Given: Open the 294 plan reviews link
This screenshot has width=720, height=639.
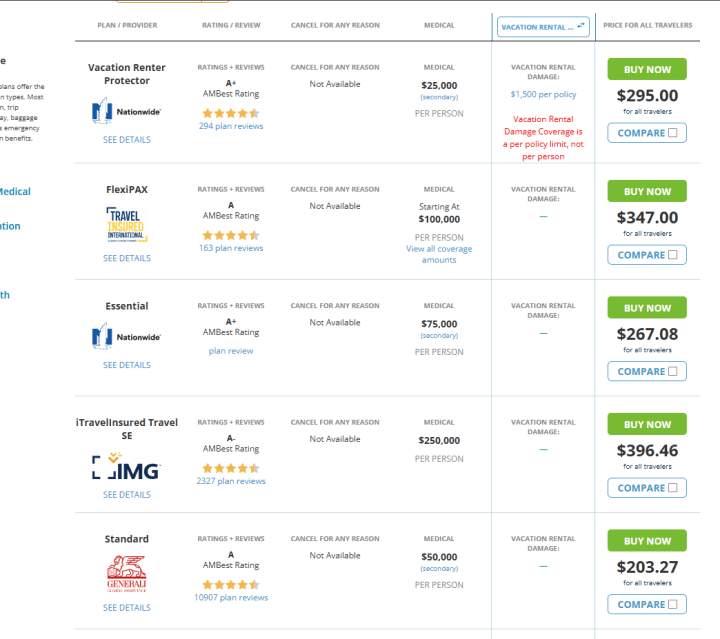Looking at the screenshot, I should [231, 126].
